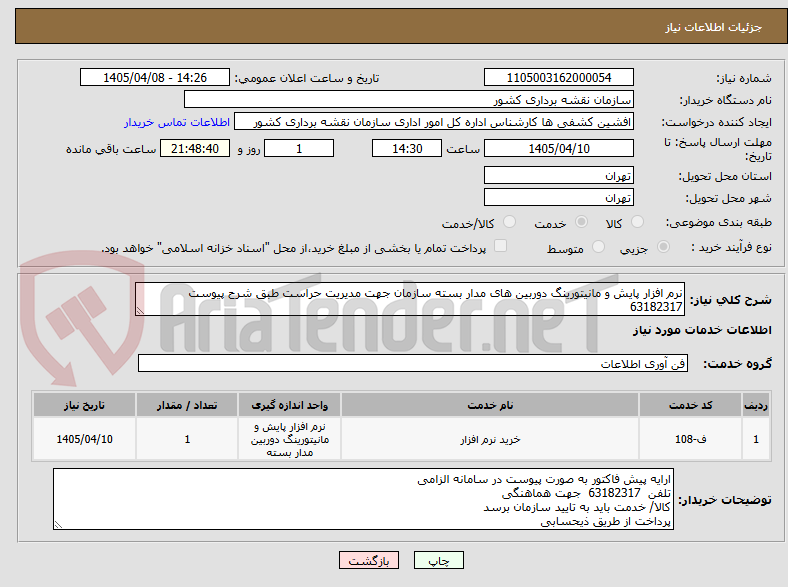Viewport: 788px width, 587px height.
Task: Open the اطلاعات تماس خریدار link
Action: pyautogui.click(x=177, y=122)
